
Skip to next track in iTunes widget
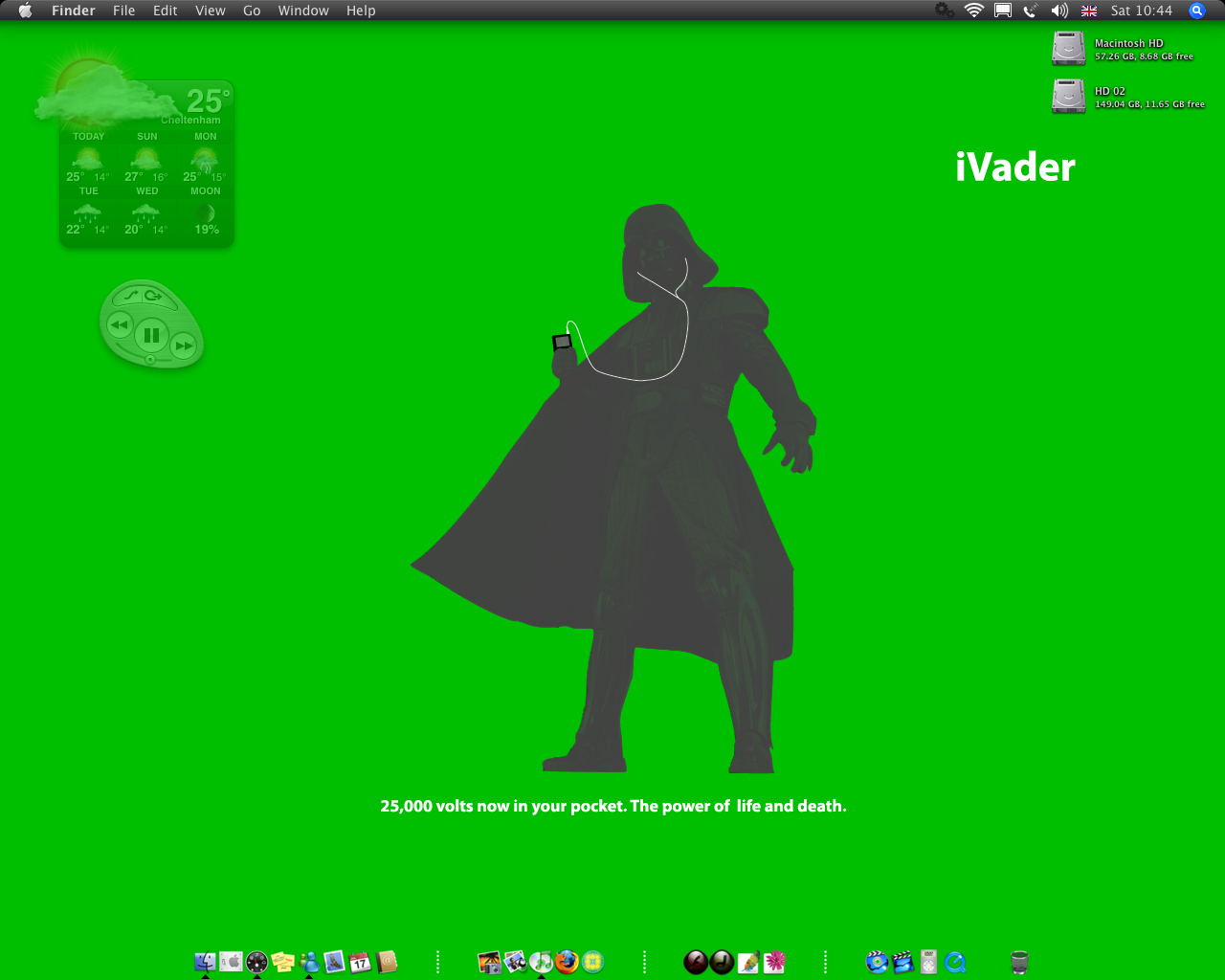click(184, 345)
